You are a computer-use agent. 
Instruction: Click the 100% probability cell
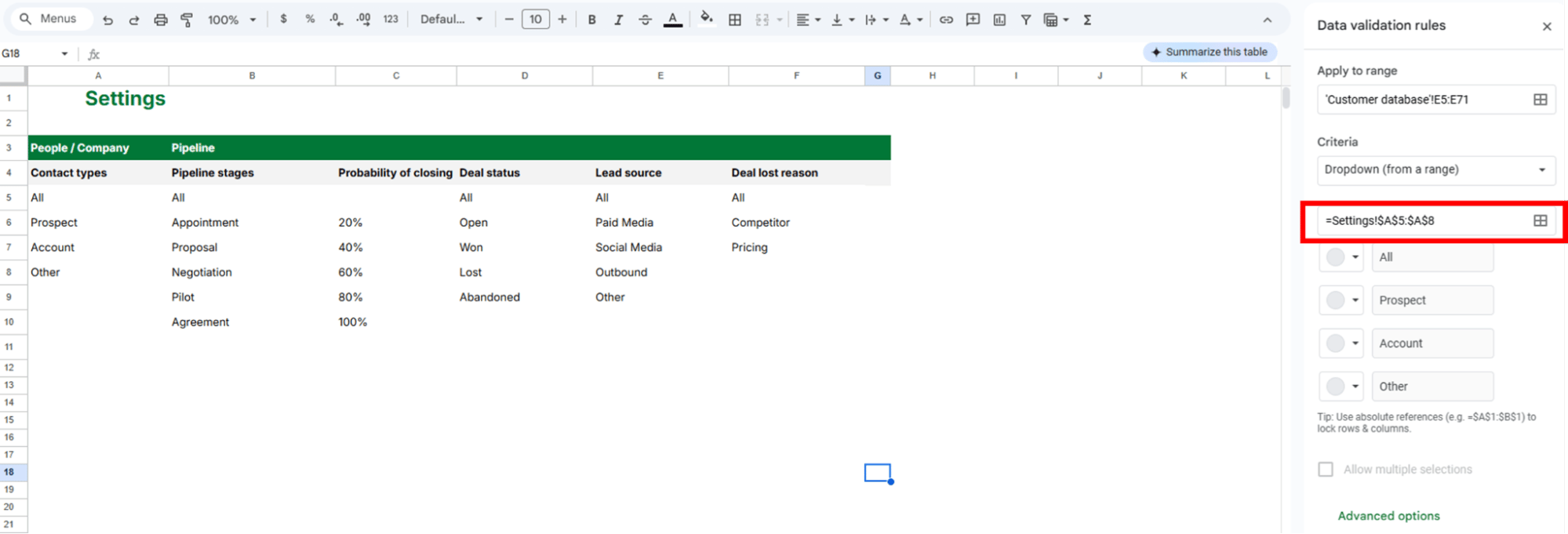tap(396, 322)
